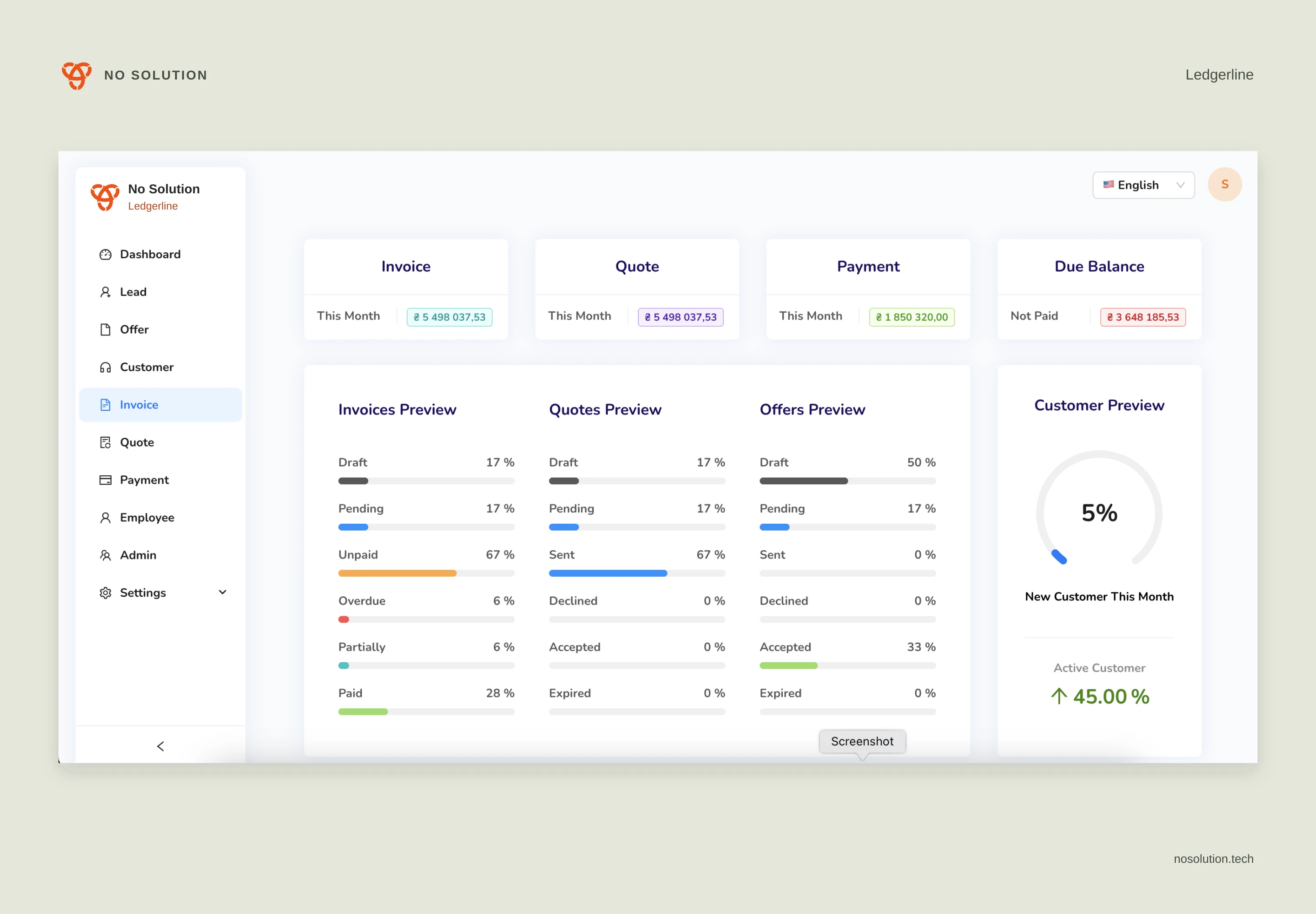Click the invoice amount tag 5 498 037,53

coord(450,317)
